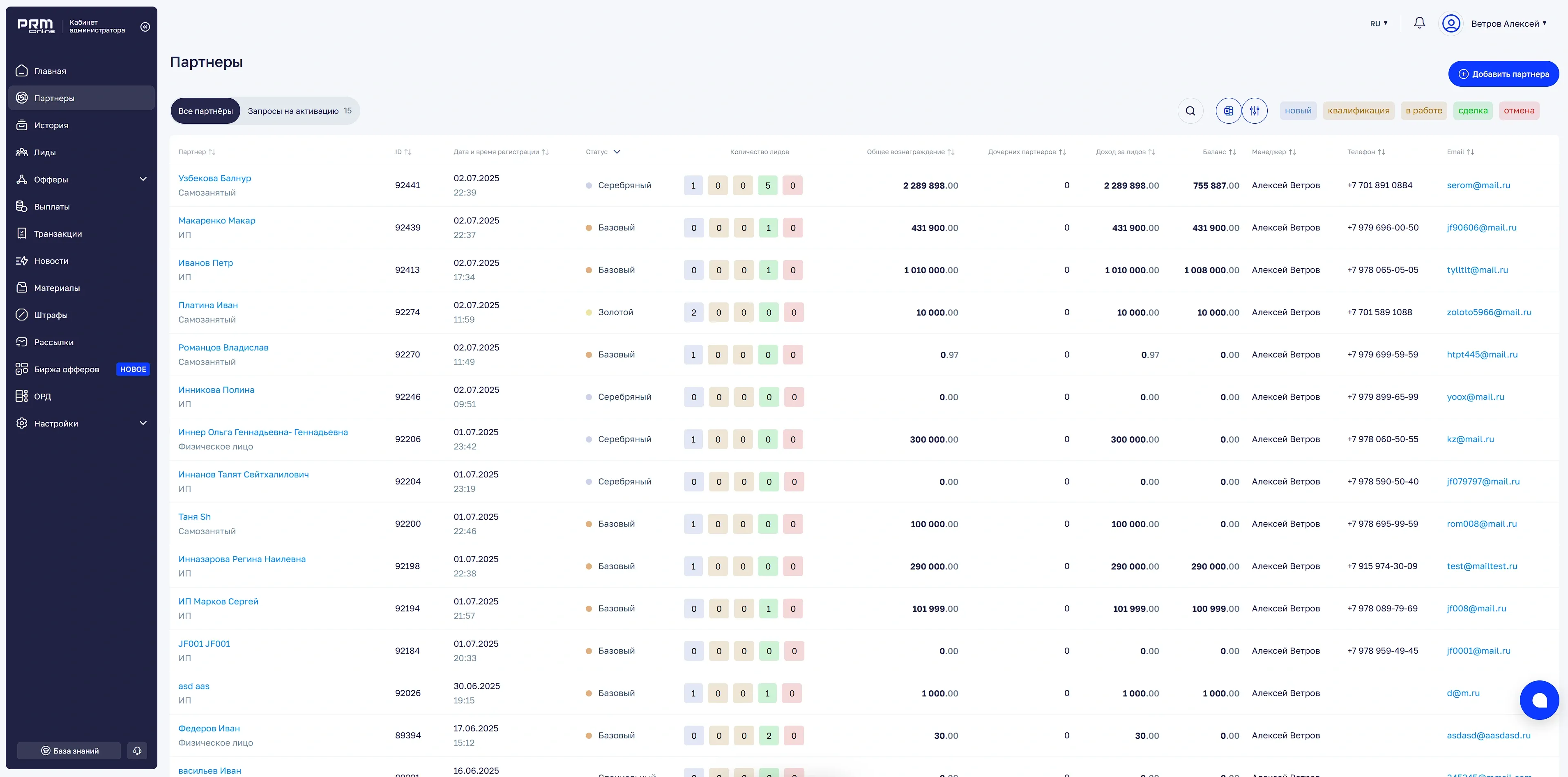
Task: Click email test@mailtest.ru
Action: (1482, 566)
